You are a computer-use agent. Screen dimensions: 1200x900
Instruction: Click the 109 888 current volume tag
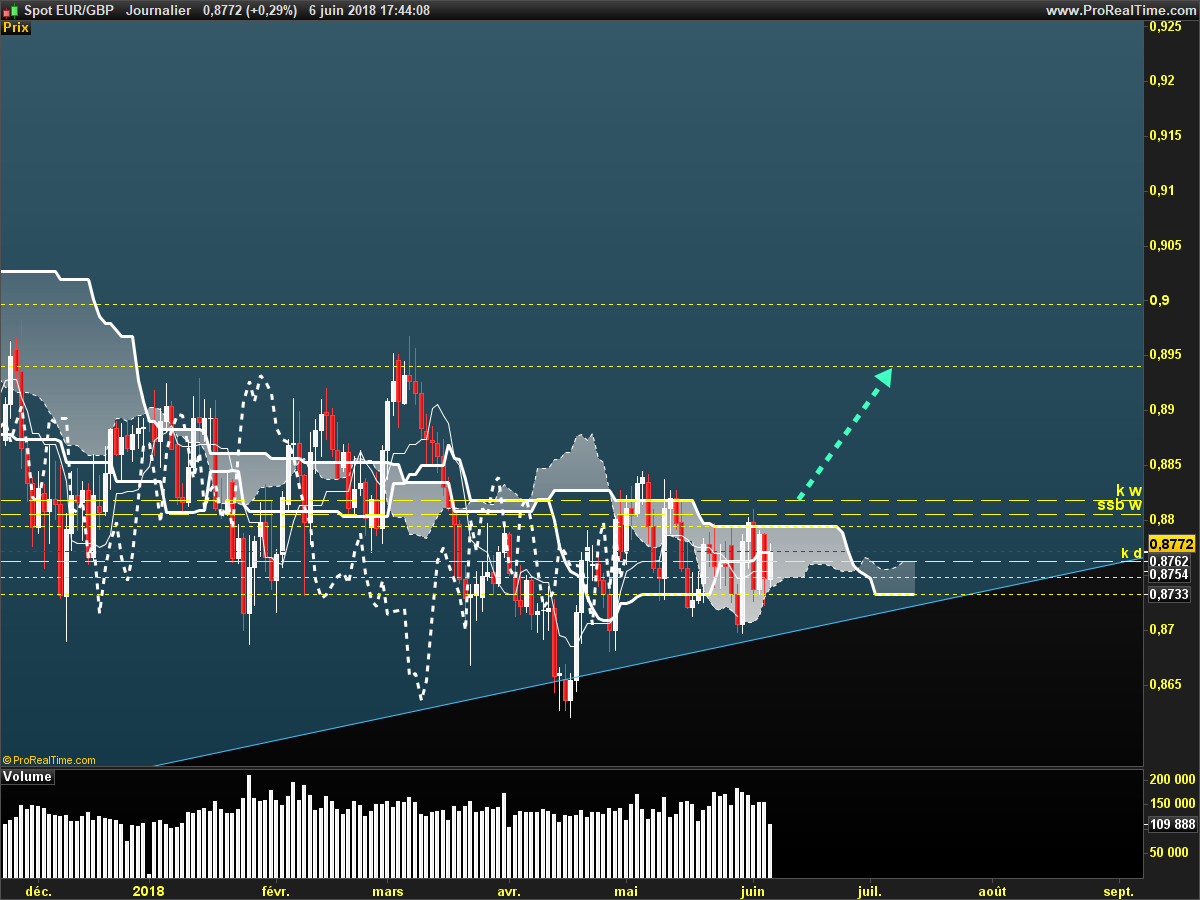1171,824
